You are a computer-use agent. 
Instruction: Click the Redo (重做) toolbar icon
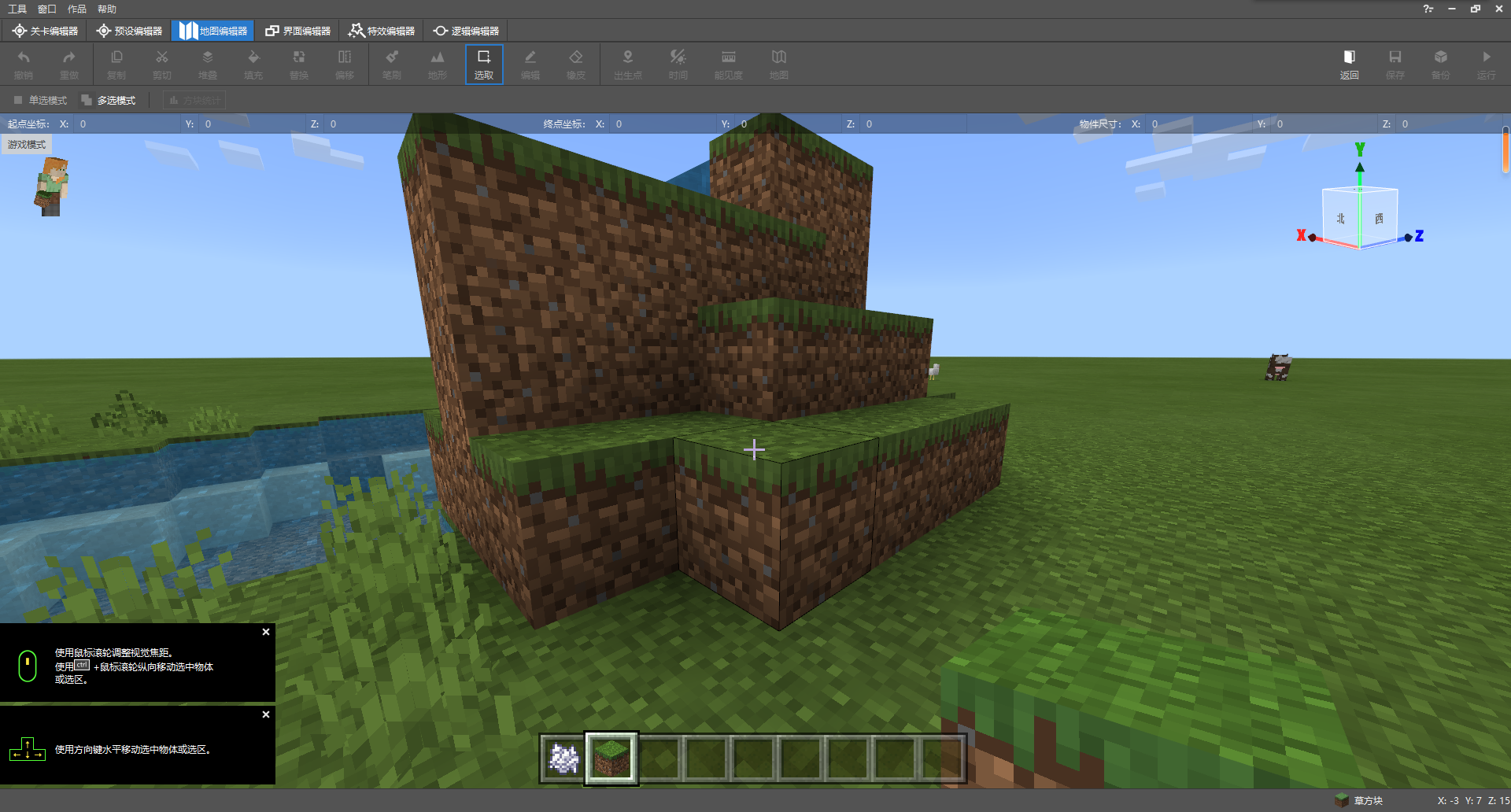[69, 64]
